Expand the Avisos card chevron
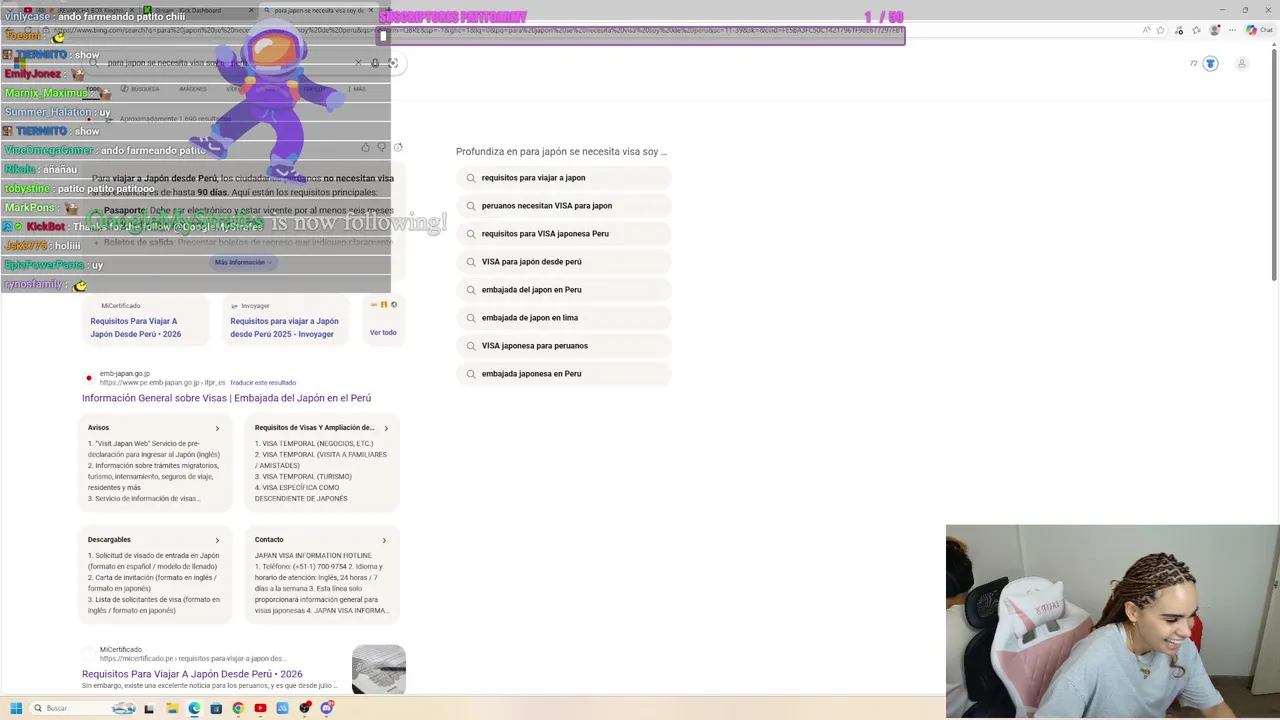This screenshot has width=1280, height=720. [217, 428]
